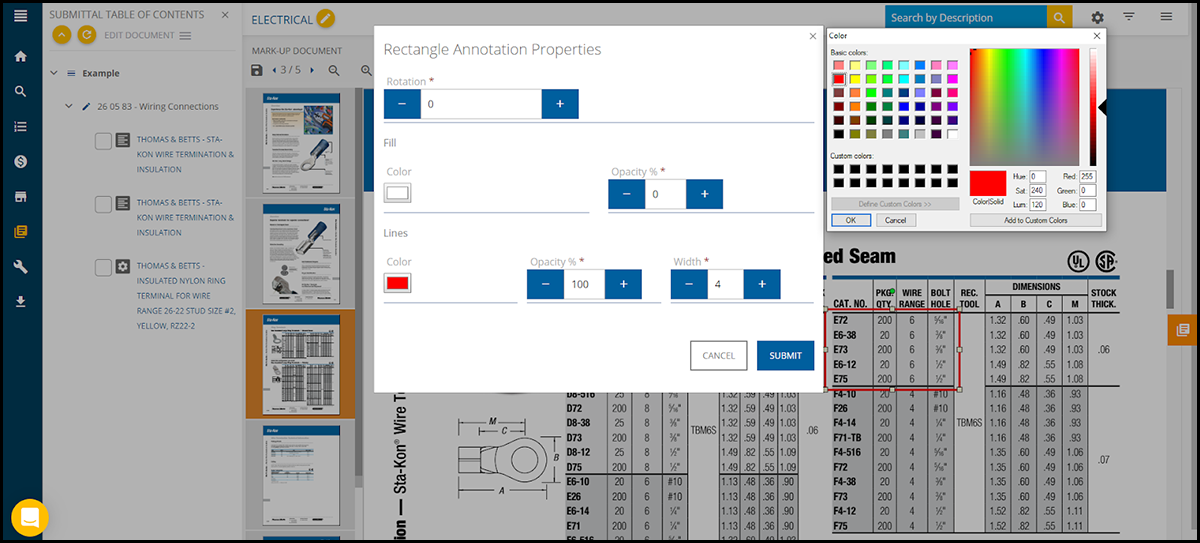Collapse the 26 05 83 Wiring Connections node
Screen dimensions: 1200x543
click(x=69, y=106)
